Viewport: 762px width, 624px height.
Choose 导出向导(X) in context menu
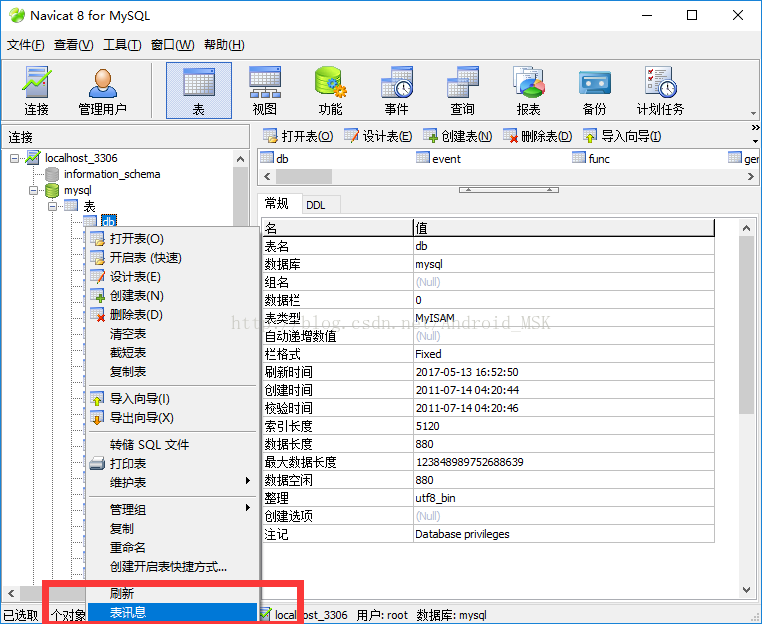[173, 417]
